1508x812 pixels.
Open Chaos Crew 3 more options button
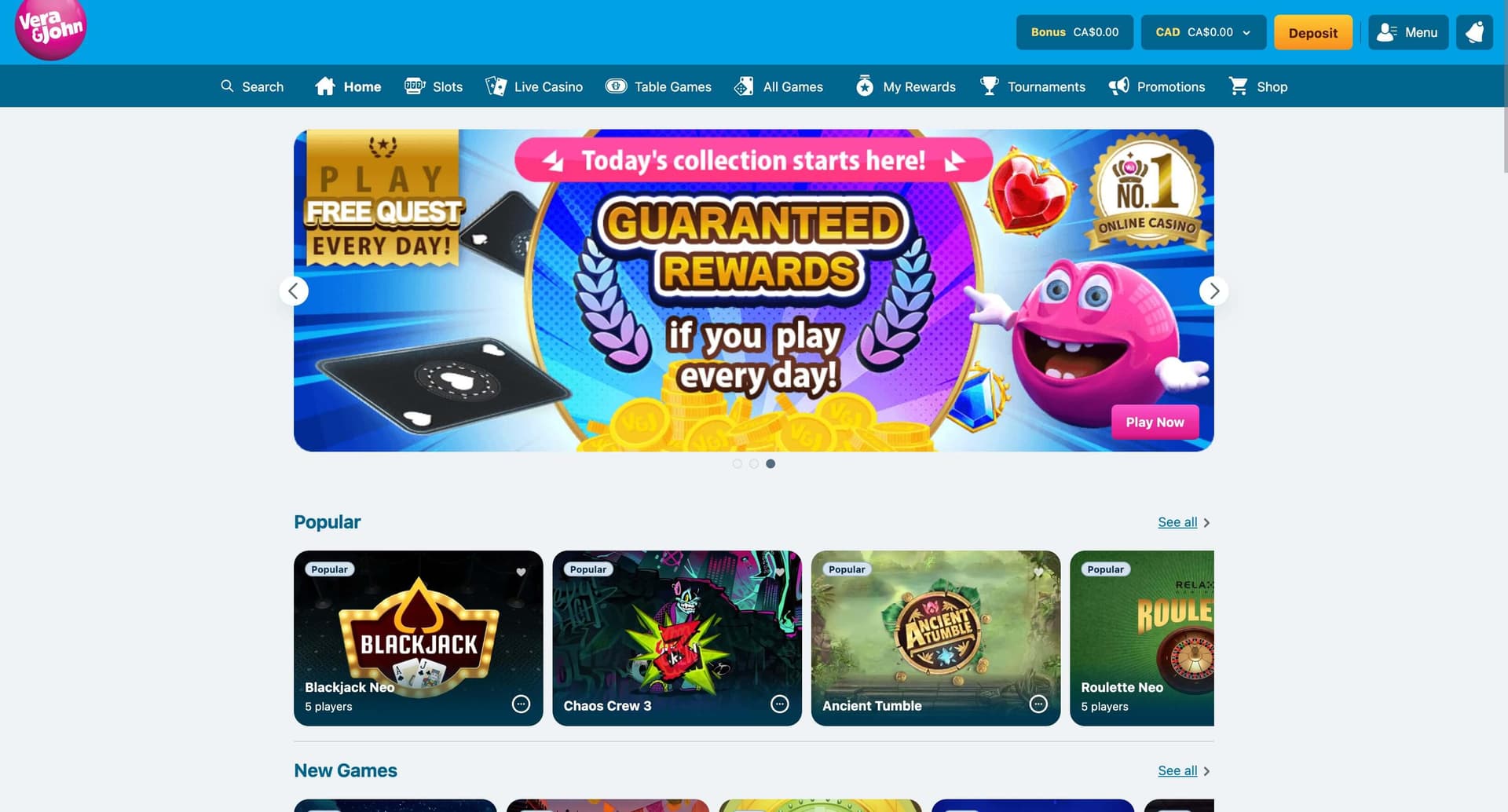tap(780, 704)
